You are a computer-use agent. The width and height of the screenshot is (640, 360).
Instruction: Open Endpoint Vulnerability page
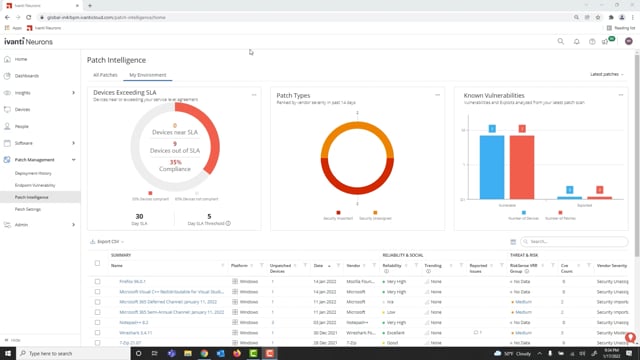(35, 185)
